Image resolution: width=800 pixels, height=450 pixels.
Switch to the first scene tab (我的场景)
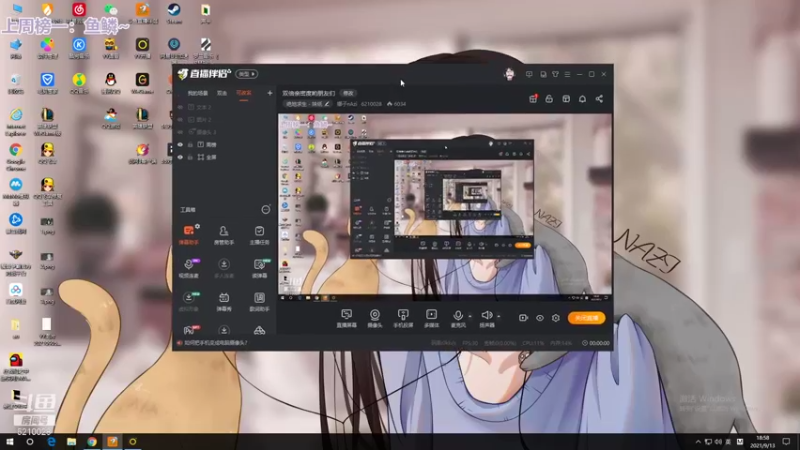tap(197, 93)
